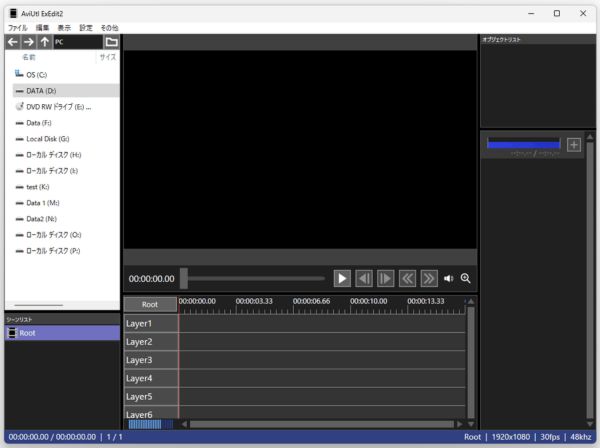Click the 00:00:06.66 ruler mark
Image resolution: width=600 pixels, height=448 pixels.
pos(311,301)
